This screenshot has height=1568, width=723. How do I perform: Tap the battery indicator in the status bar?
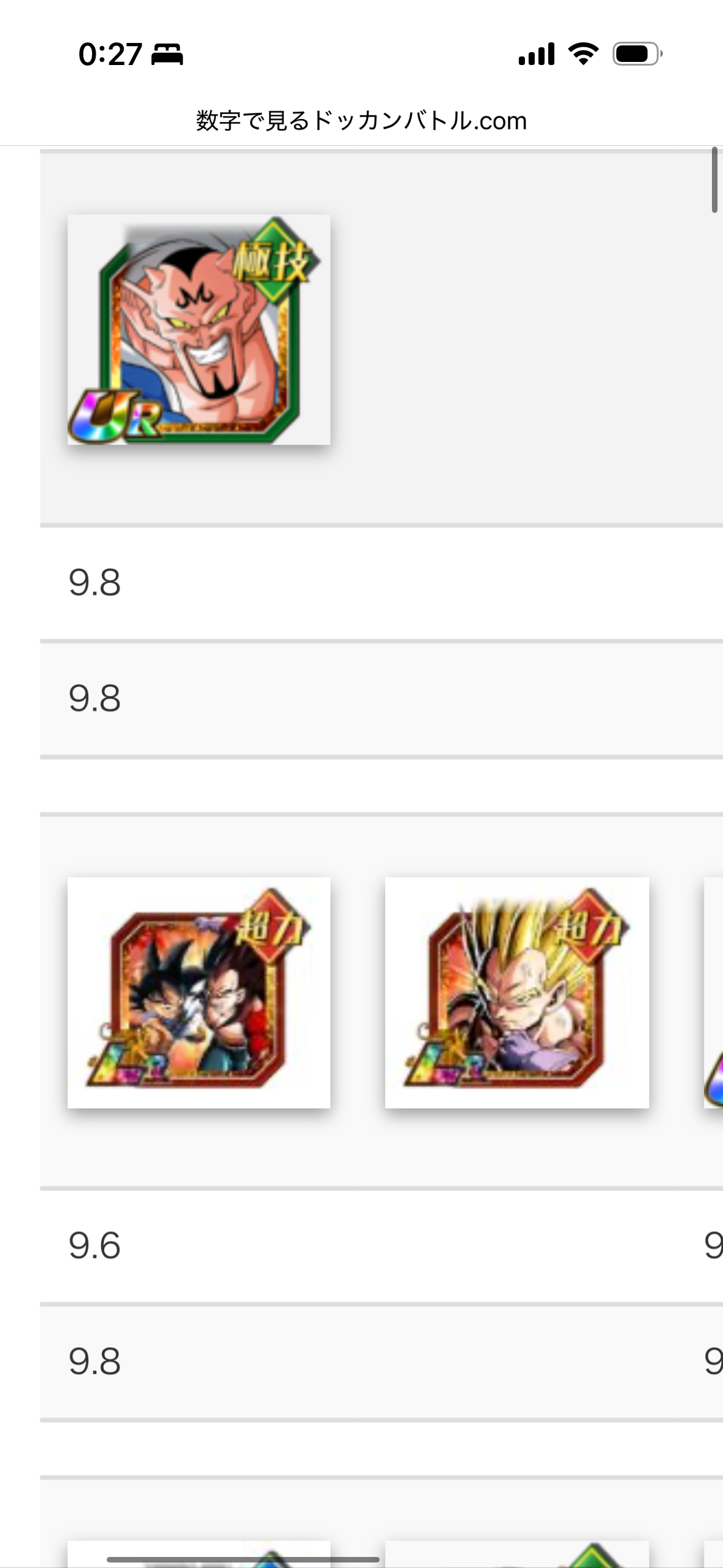pyautogui.click(x=637, y=54)
